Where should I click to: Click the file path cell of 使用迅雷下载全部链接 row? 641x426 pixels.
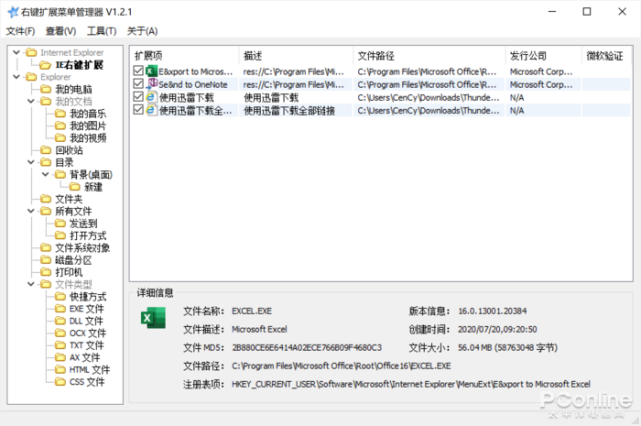[x=429, y=110]
